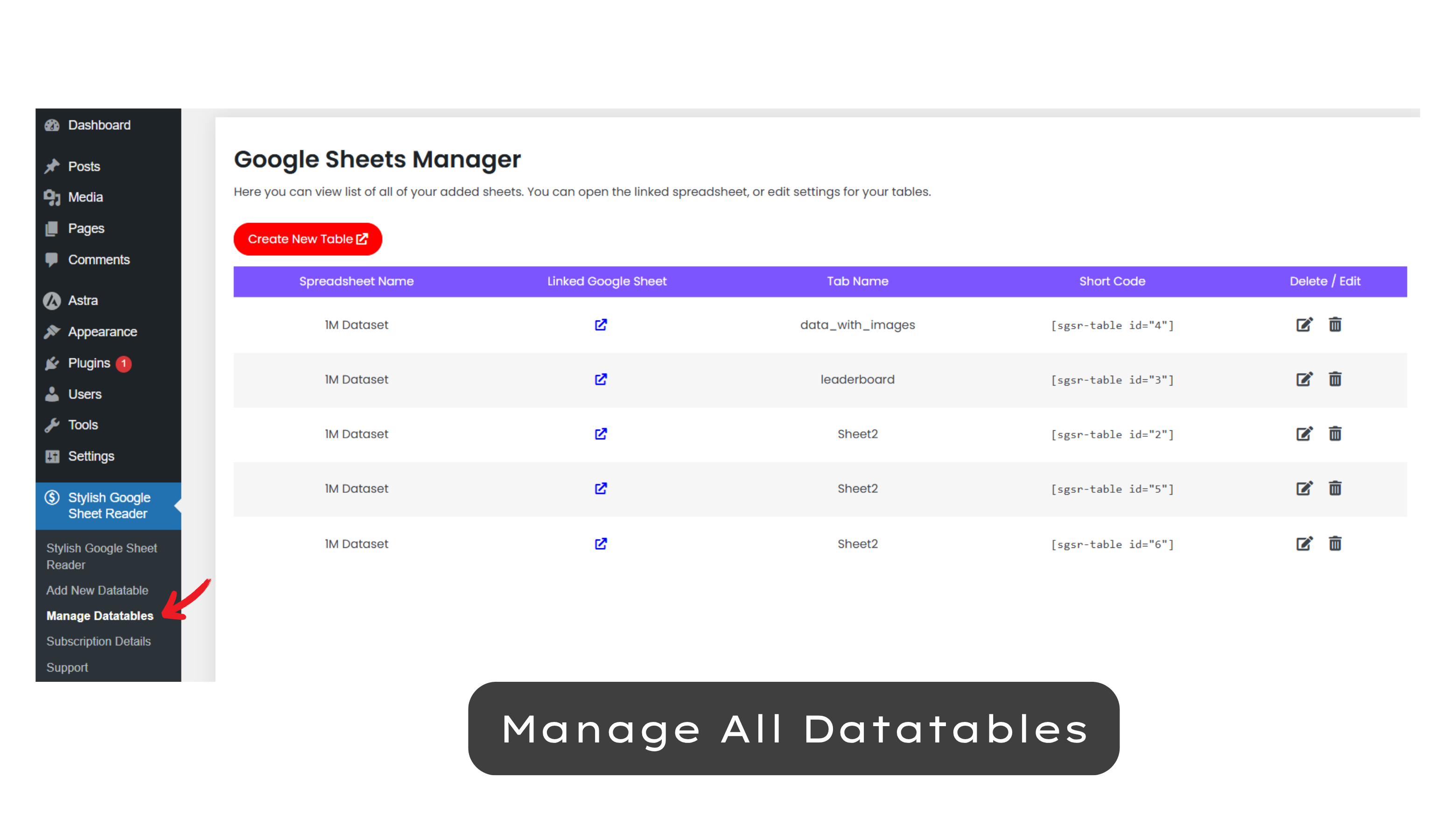Click the Dashboard gauge icon

(52, 126)
